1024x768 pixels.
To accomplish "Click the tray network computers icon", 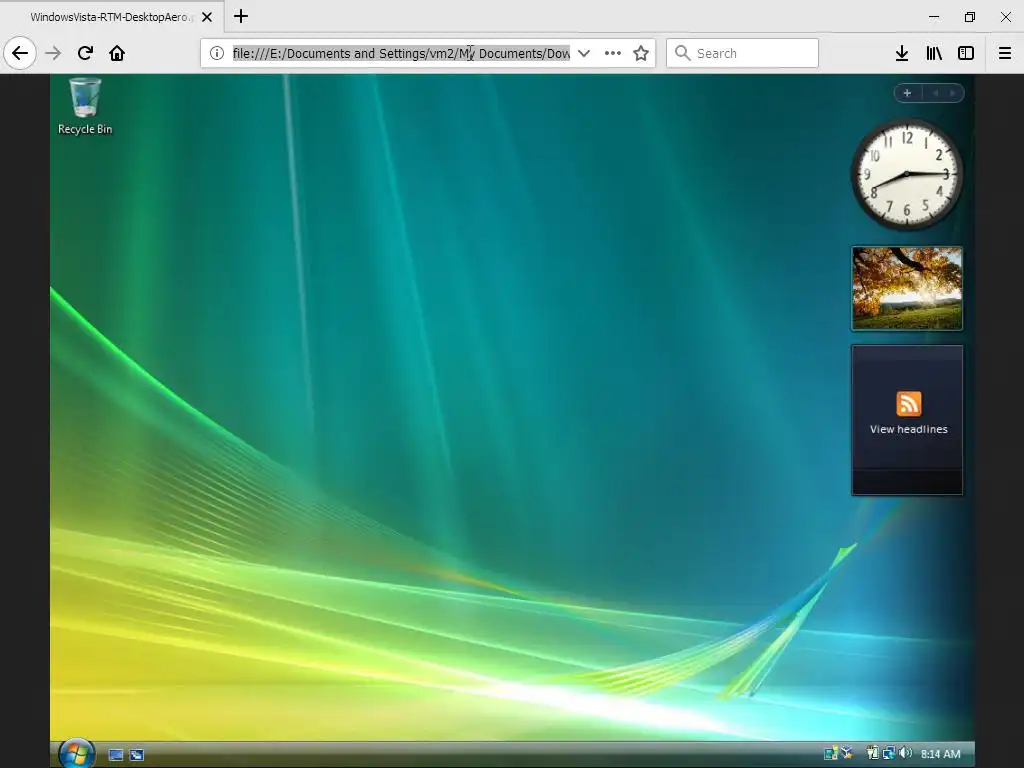I will point(889,754).
